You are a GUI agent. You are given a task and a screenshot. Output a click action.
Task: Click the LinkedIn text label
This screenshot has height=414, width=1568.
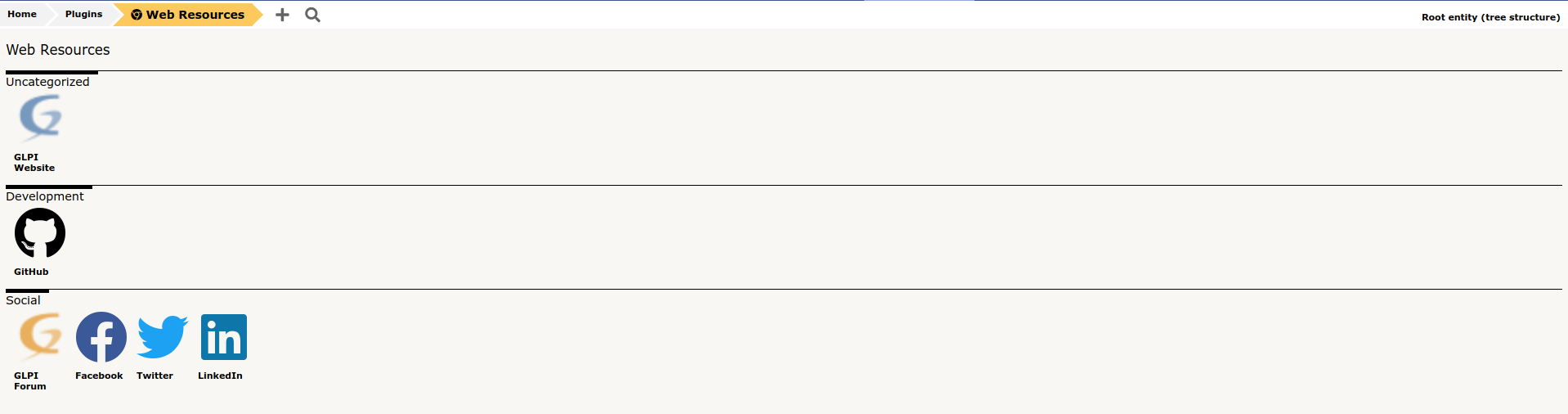pyautogui.click(x=220, y=376)
